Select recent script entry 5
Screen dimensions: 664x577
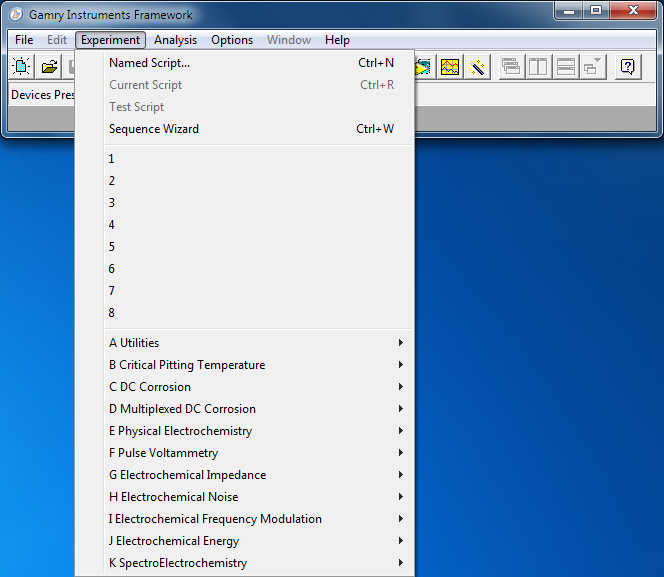[244, 247]
